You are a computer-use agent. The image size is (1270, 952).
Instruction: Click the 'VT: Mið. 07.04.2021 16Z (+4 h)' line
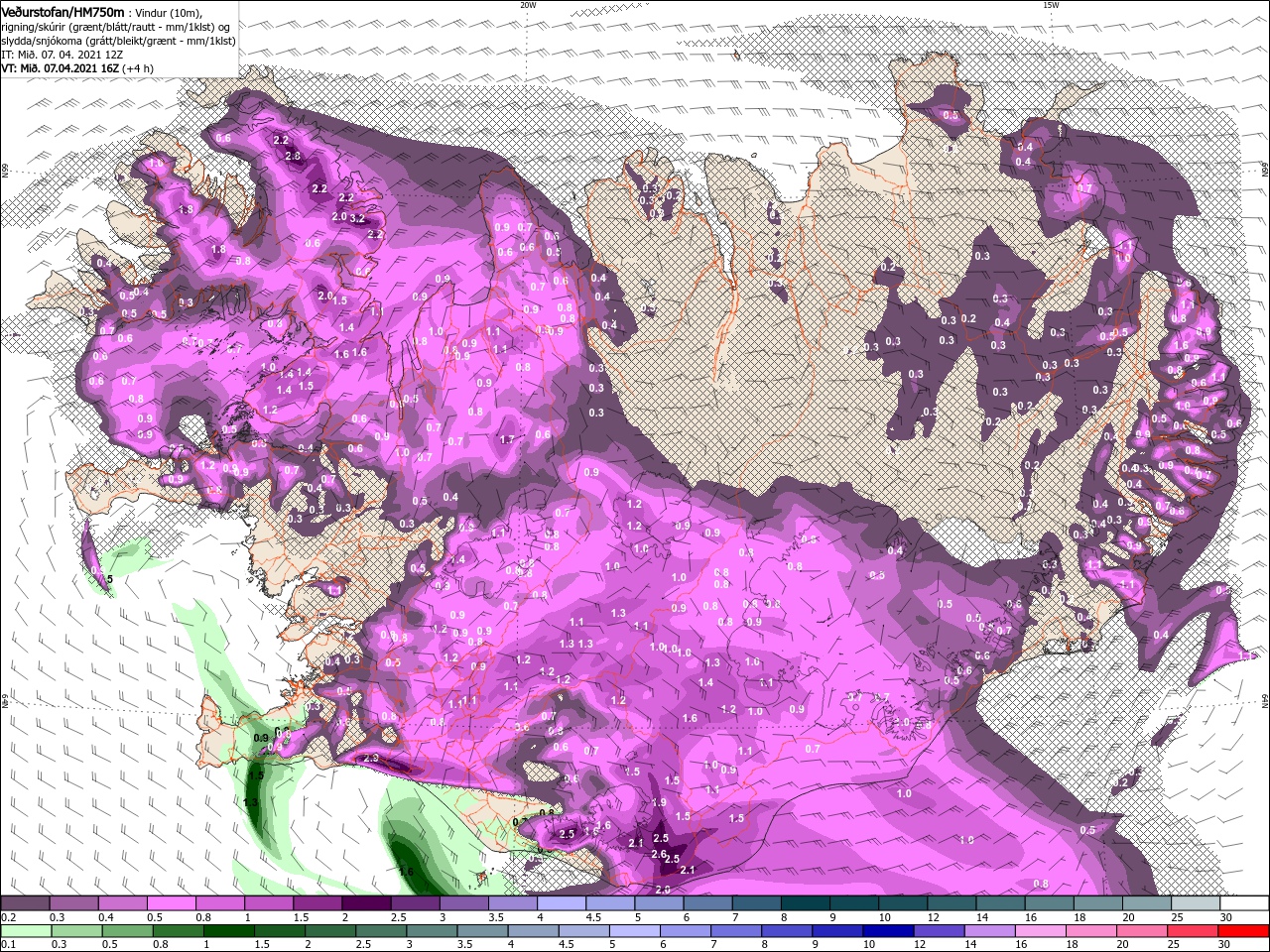(x=77, y=68)
